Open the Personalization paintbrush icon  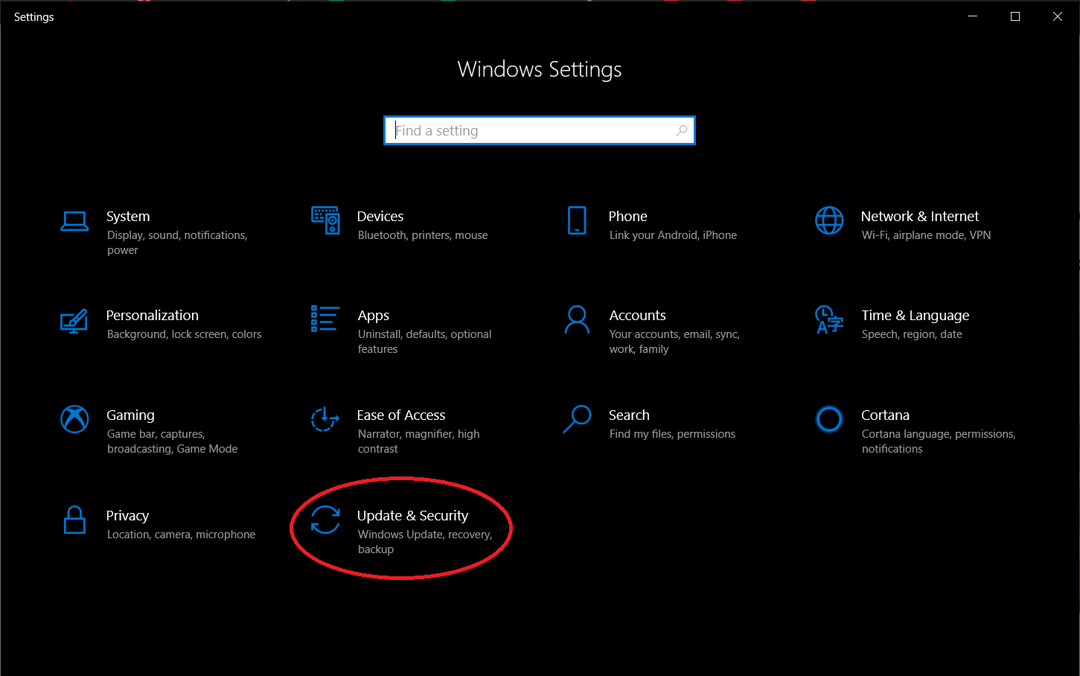click(x=75, y=320)
